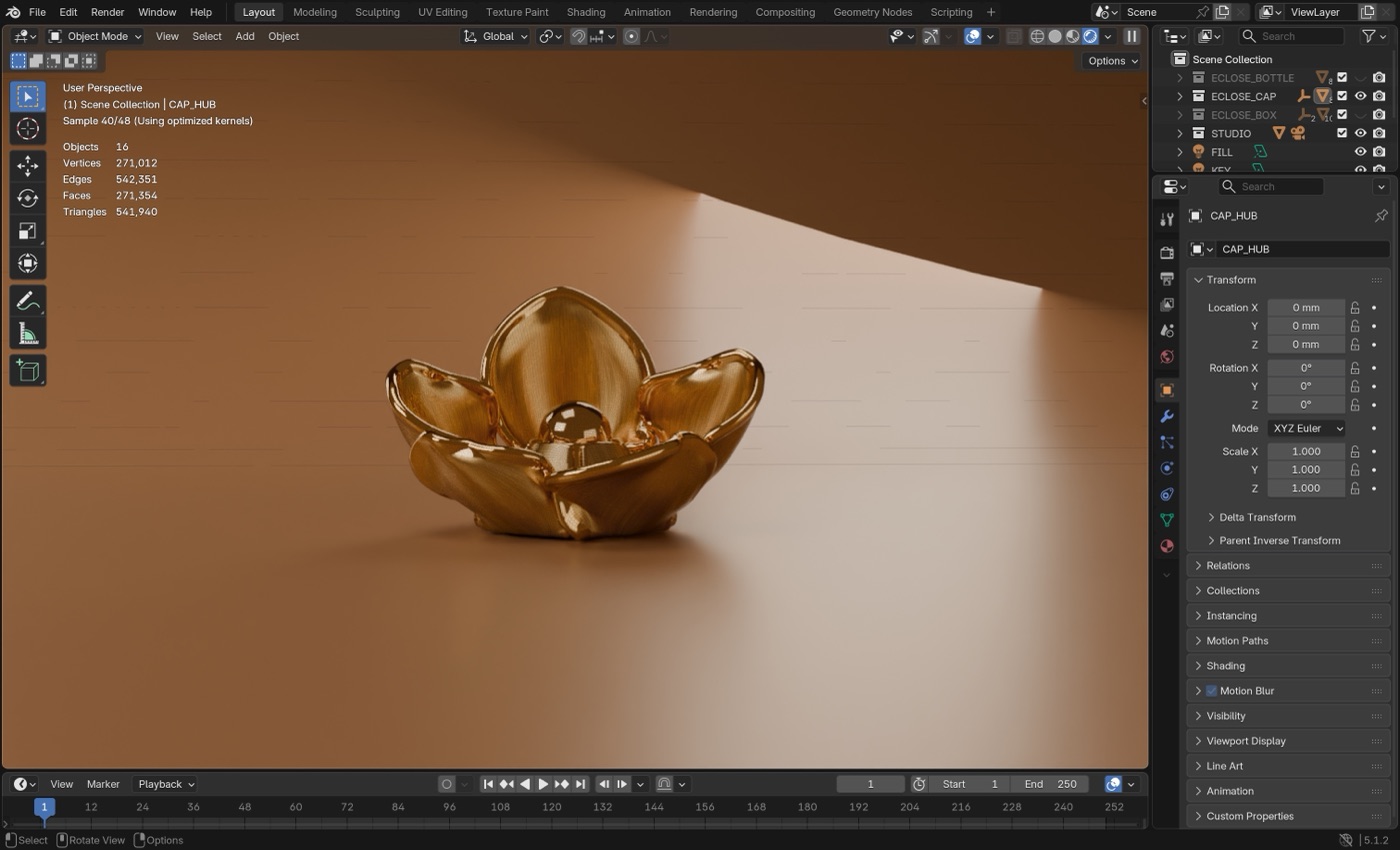Open the Playback dropdown in the timeline
Image resolution: width=1400 pixels, height=850 pixels.
click(166, 784)
